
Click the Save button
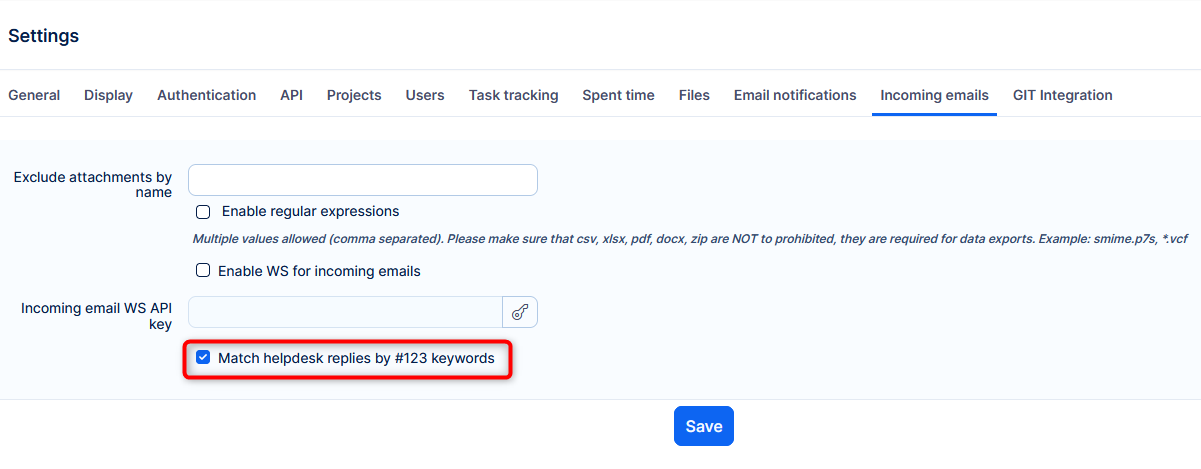click(704, 426)
